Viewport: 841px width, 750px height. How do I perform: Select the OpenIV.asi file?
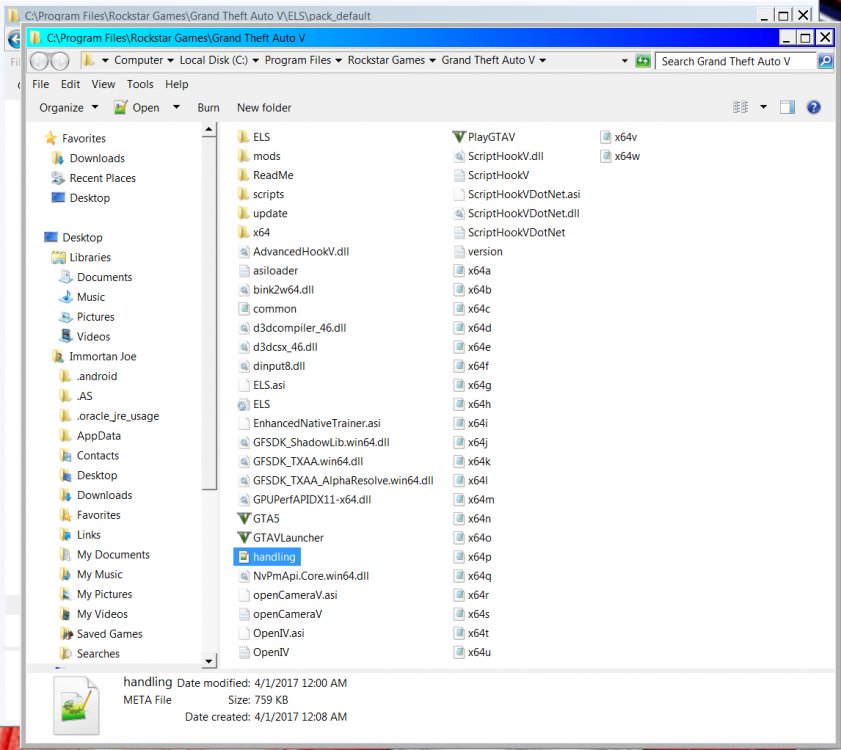pyautogui.click(x=278, y=633)
